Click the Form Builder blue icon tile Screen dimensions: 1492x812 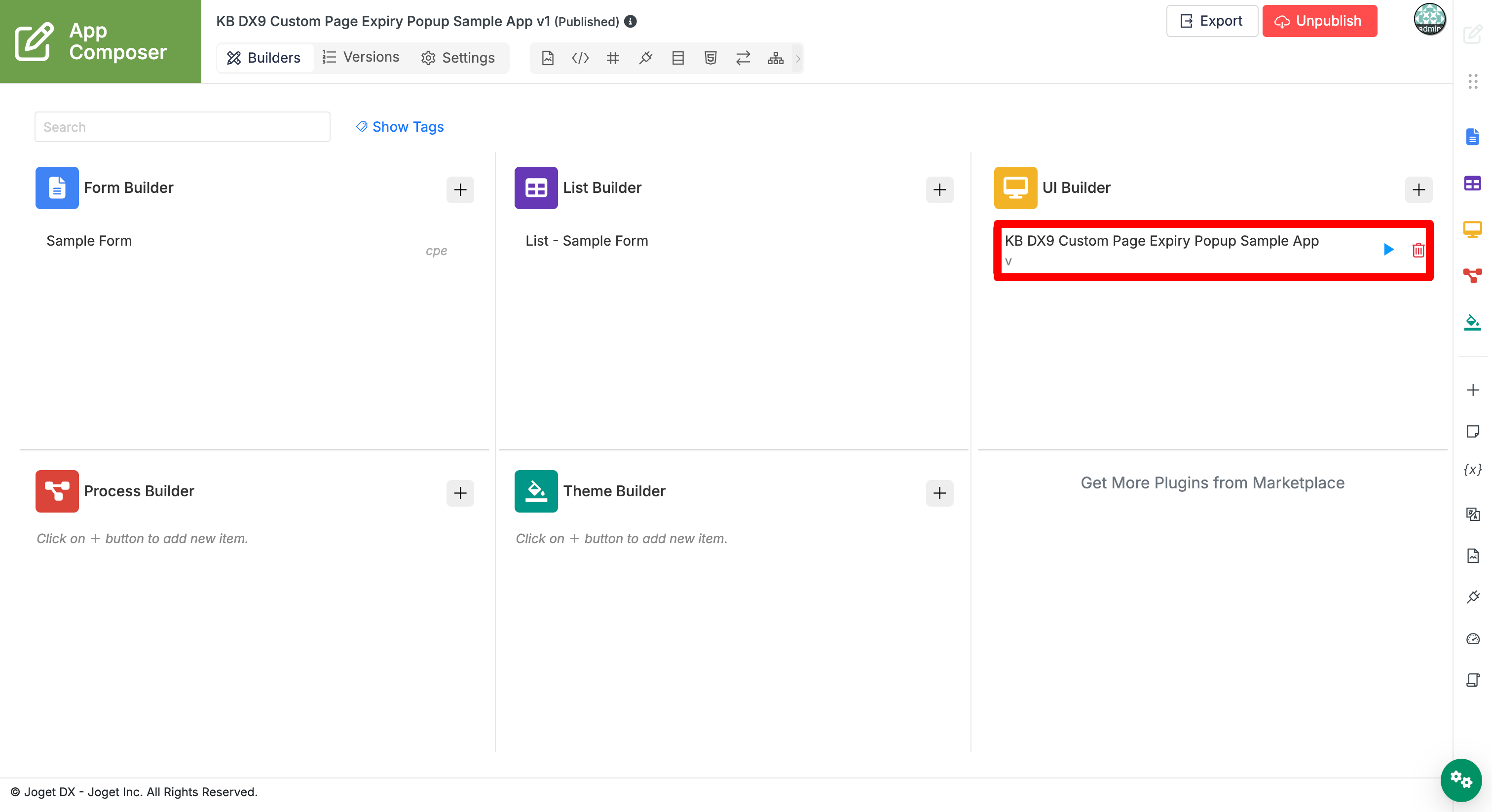(x=57, y=187)
